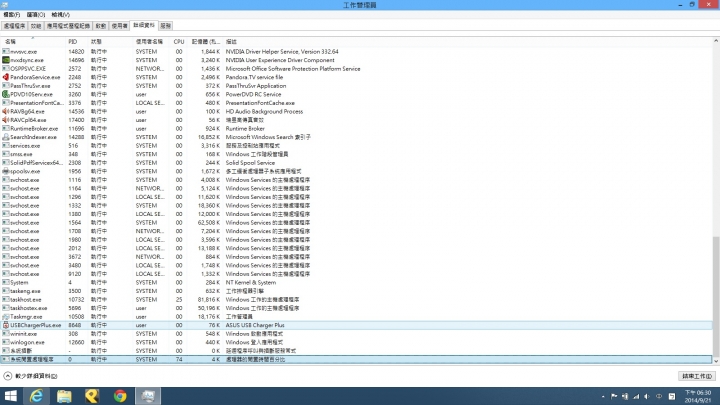
Task: Click the RAVCpl64.exe speaker icon
Action: (6, 120)
